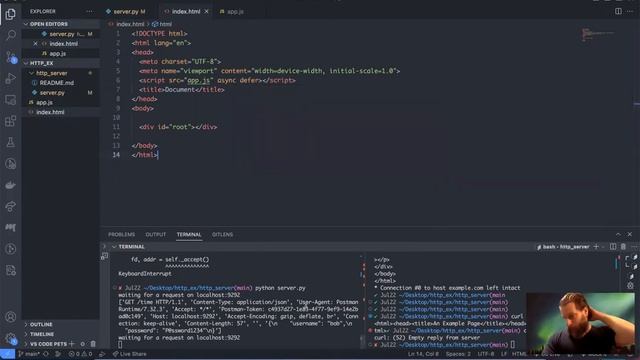This screenshot has height=360, width=640.
Task: Open the Remote Explorer icon
Action: coord(11,100)
